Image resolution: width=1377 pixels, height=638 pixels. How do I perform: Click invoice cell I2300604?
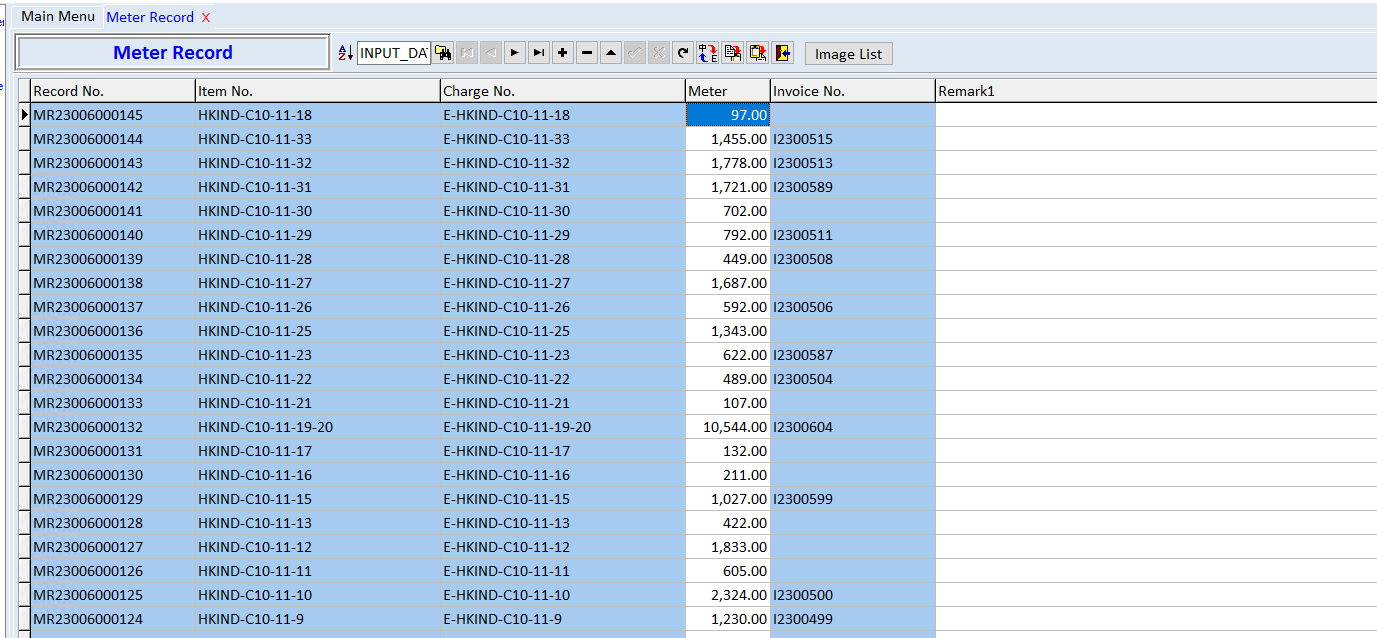[803, 427]
